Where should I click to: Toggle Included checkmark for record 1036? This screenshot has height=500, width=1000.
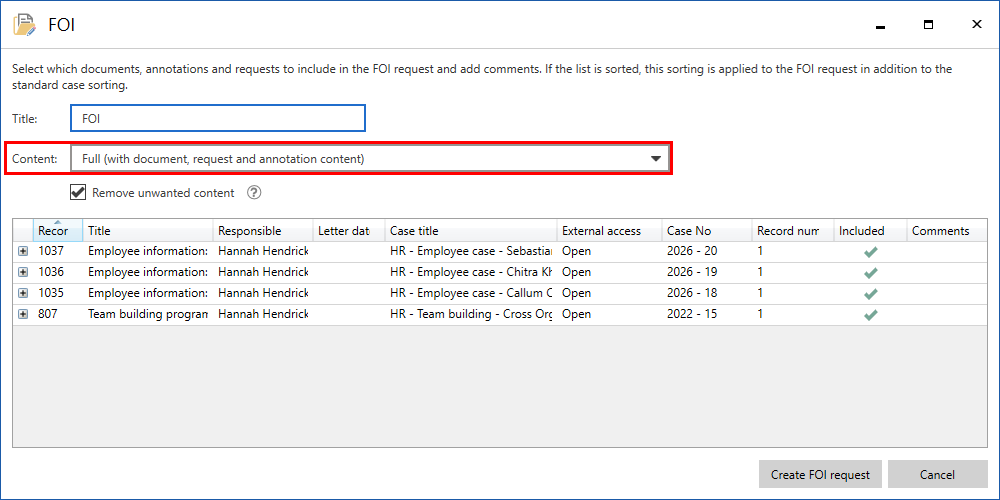870,273
